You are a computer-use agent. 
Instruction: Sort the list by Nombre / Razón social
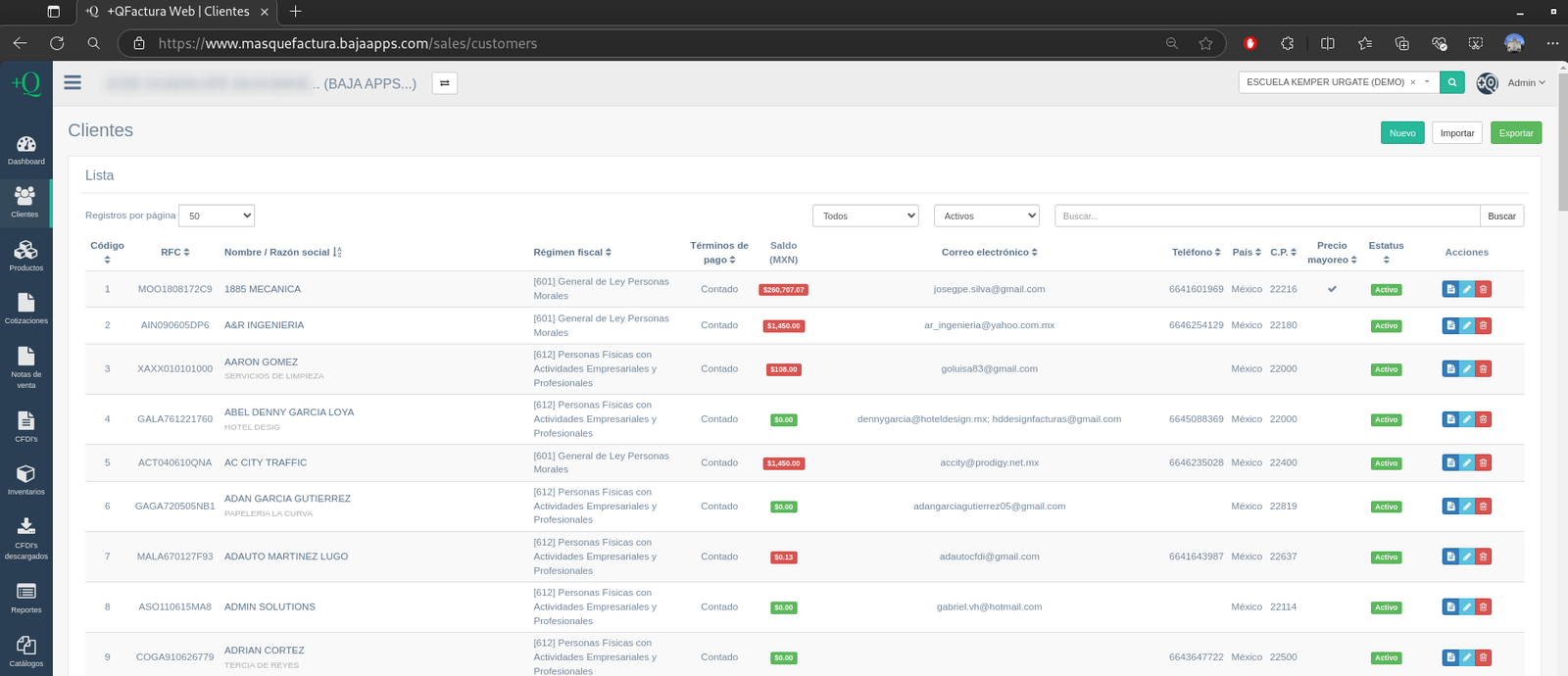[282, 253]
